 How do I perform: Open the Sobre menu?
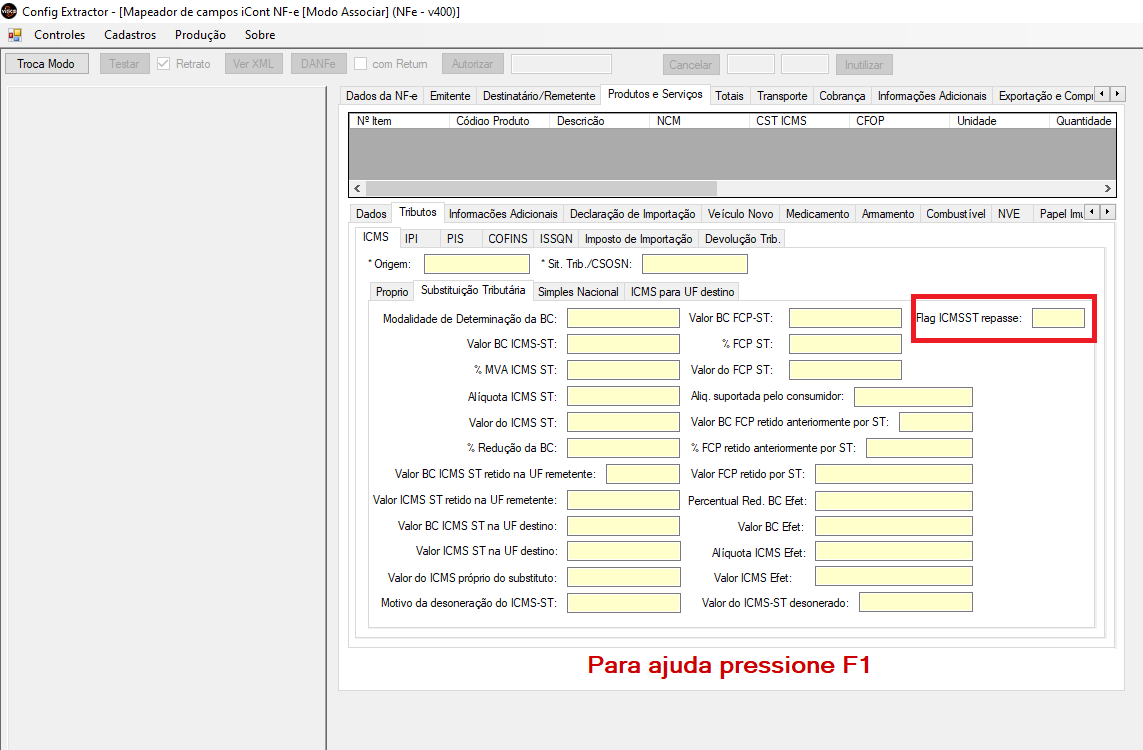click(260, 35)
